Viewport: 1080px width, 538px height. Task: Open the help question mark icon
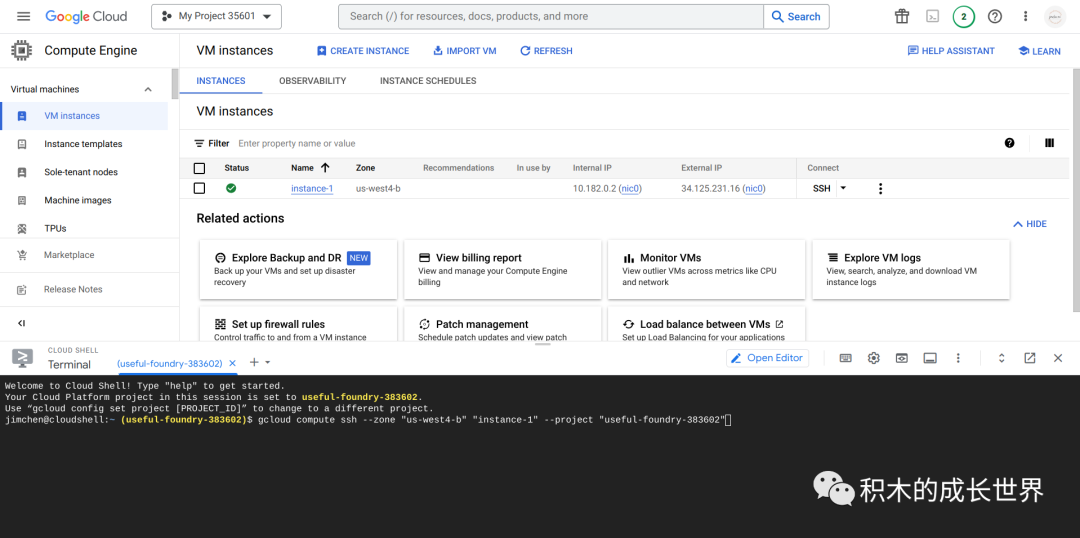(x=995, y=17)
